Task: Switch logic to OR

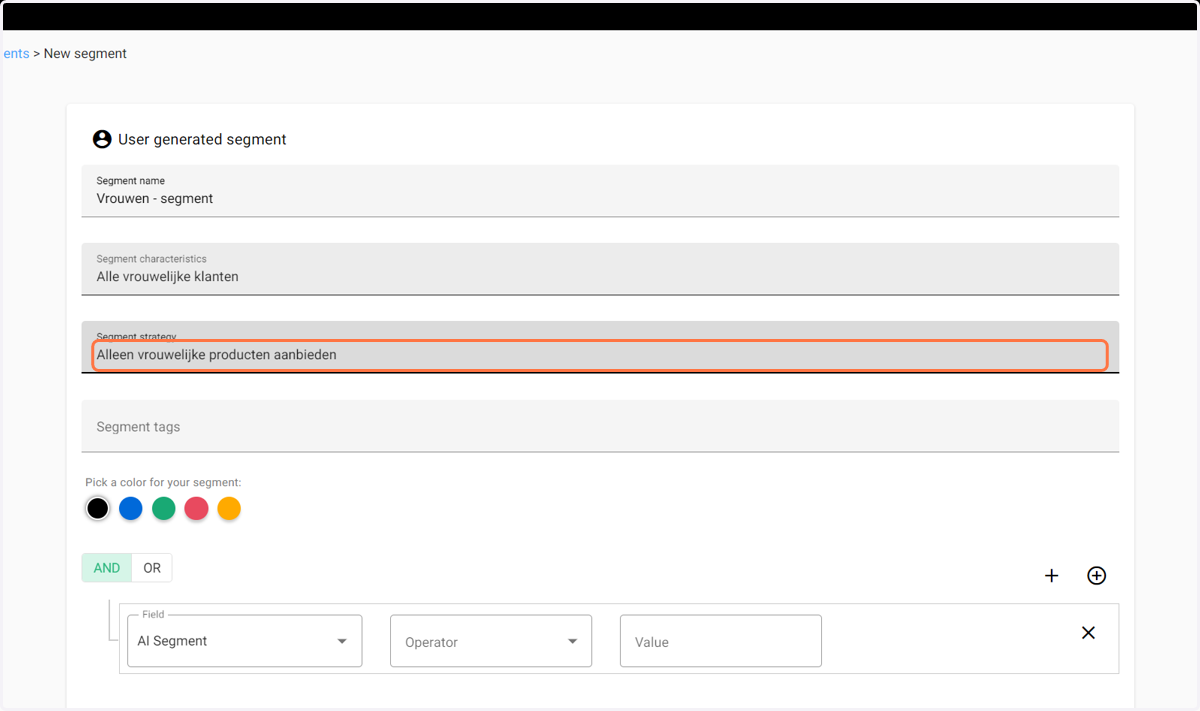Action: coord(152,568)
